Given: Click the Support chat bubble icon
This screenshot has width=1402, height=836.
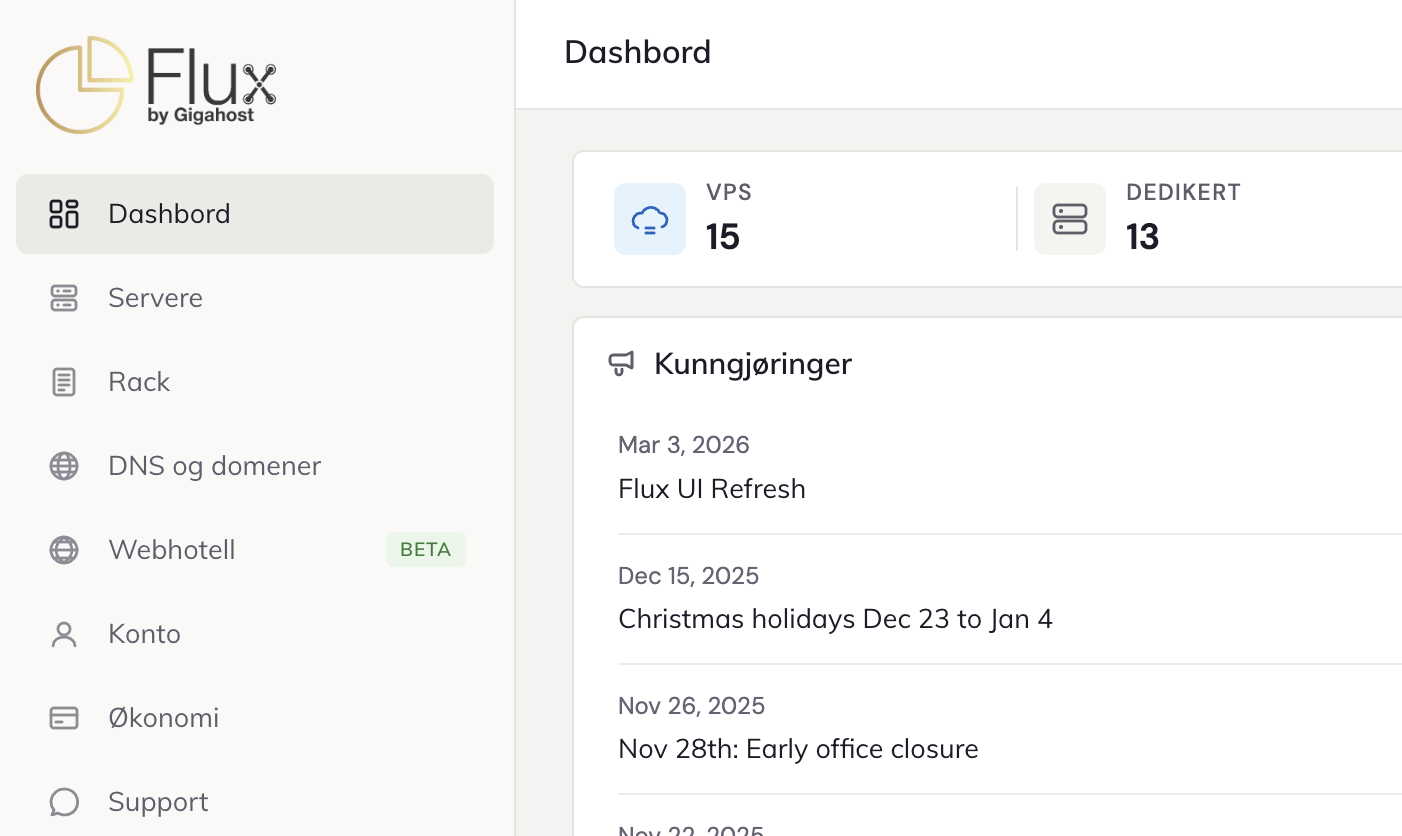Looking at the screenshot, I should (64, 802).
